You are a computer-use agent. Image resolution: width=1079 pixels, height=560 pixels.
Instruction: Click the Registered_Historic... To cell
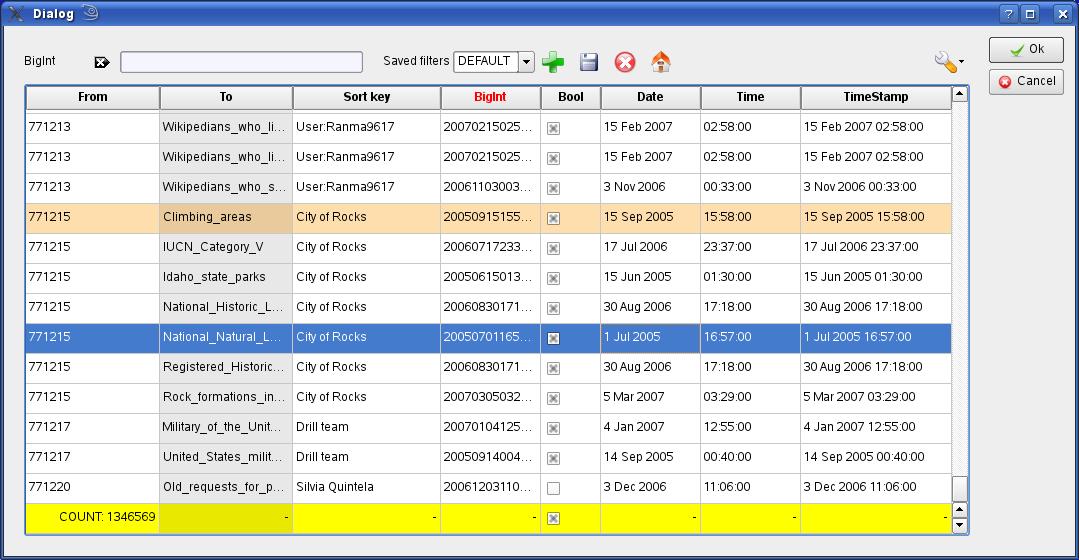coord(226,367)
